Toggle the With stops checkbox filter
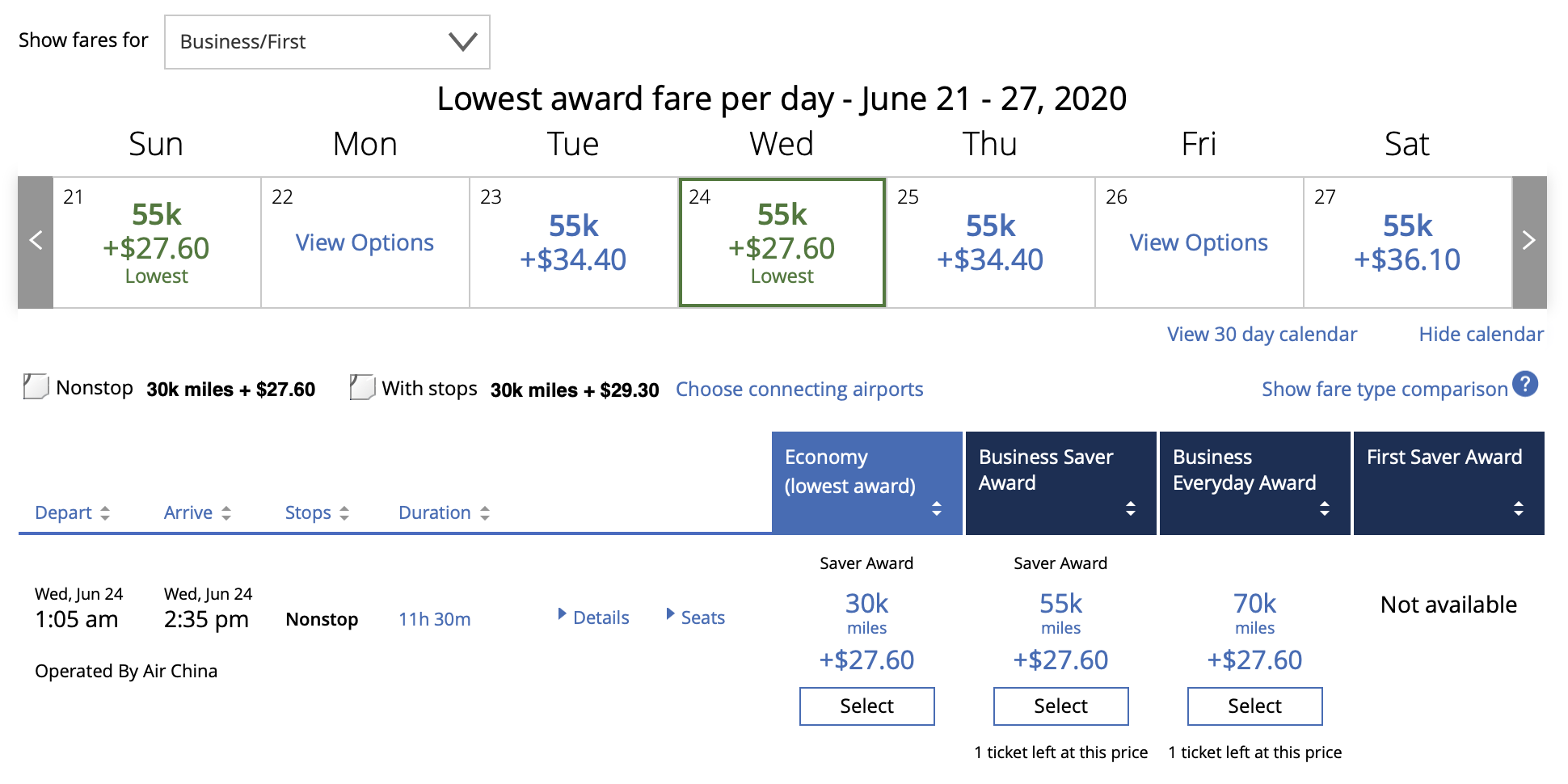Image resolution: width=1568 pixels, height=784 pixels. coord(362,387)
